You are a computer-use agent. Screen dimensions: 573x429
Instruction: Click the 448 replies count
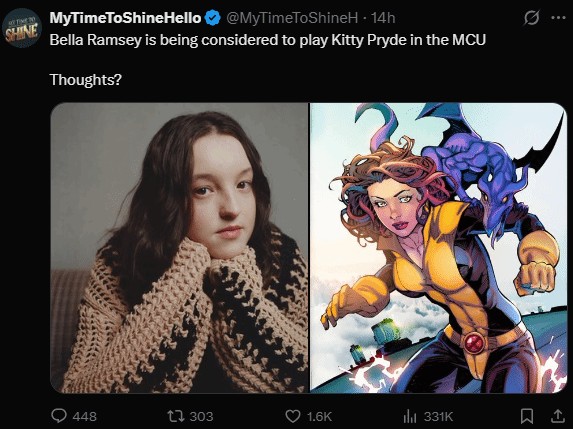[x=85, y=416]
